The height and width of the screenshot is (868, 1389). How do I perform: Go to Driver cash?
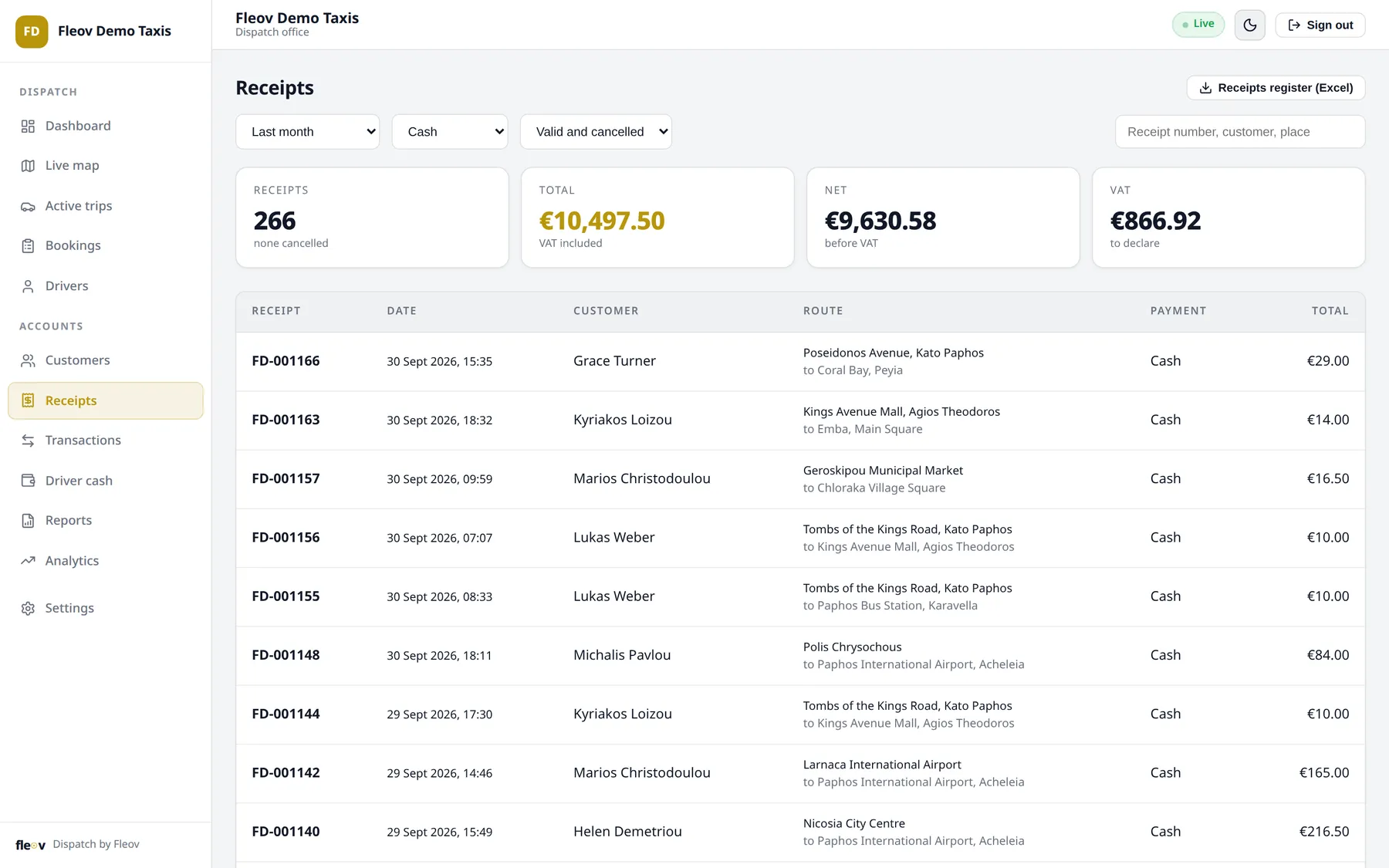[106, 481]
